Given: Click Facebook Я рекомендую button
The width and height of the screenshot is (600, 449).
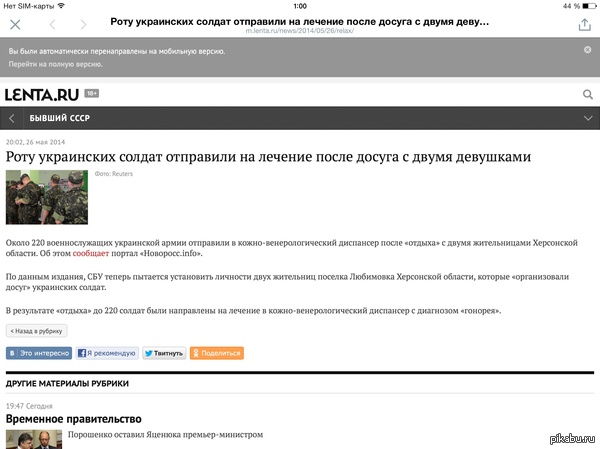Looking at the screenshot, I should pos(107,353).
